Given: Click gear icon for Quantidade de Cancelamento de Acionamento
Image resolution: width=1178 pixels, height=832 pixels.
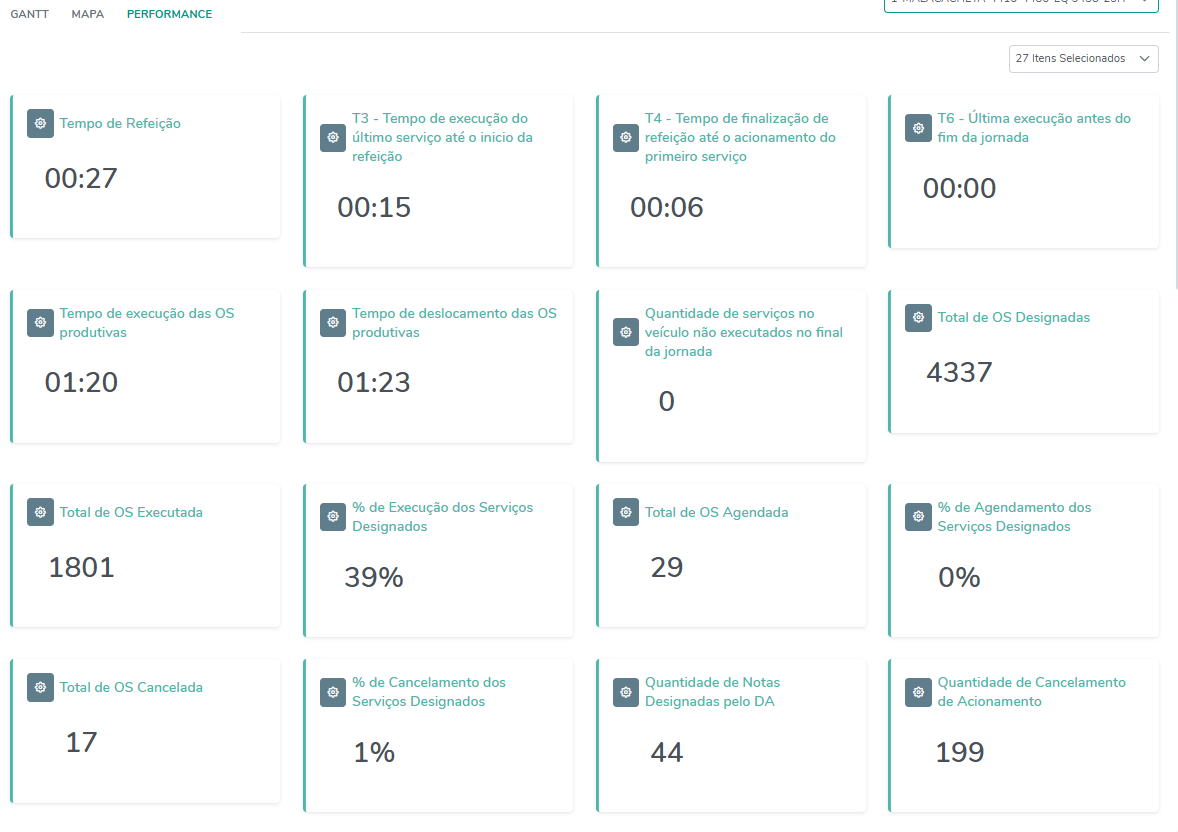Looking at the screenshot, I should 918,692.
